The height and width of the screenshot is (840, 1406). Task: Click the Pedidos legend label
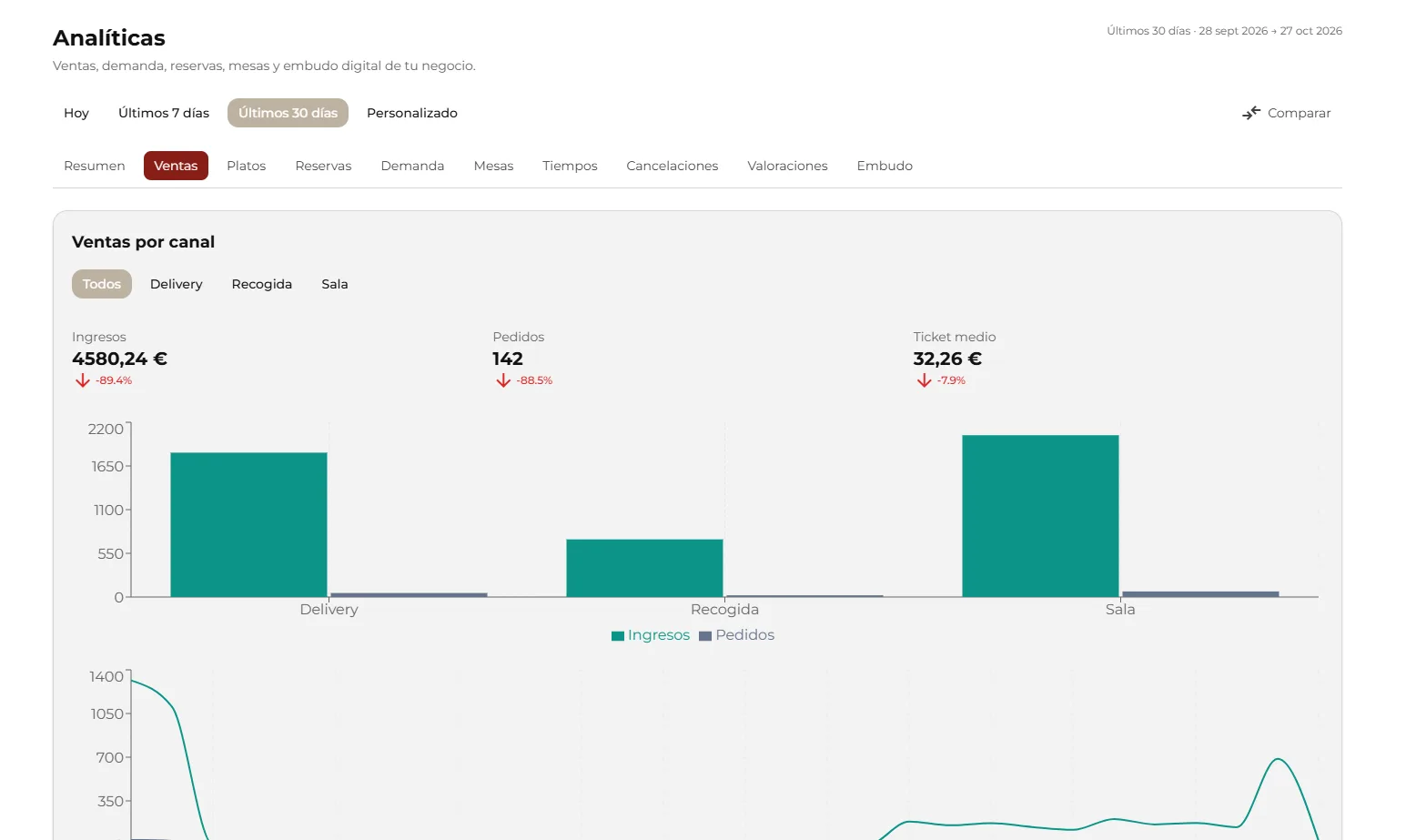(744, 635)
